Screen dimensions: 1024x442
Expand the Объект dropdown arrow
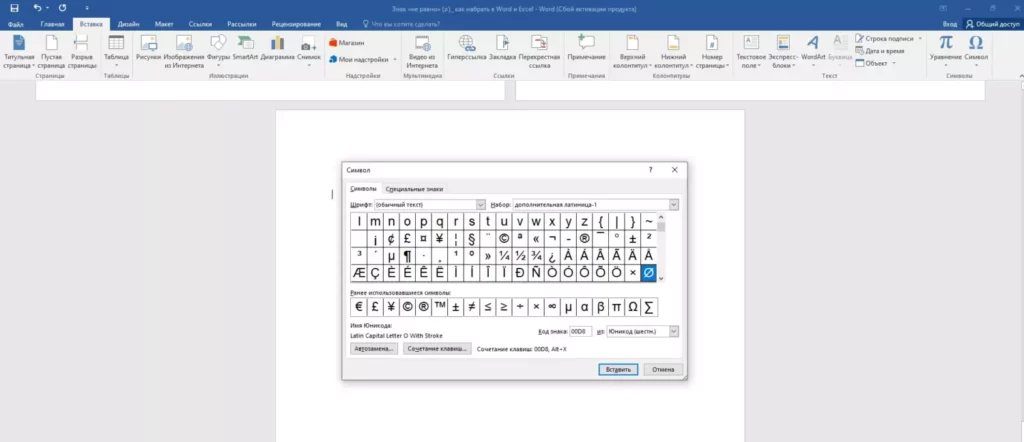point(893,63)
